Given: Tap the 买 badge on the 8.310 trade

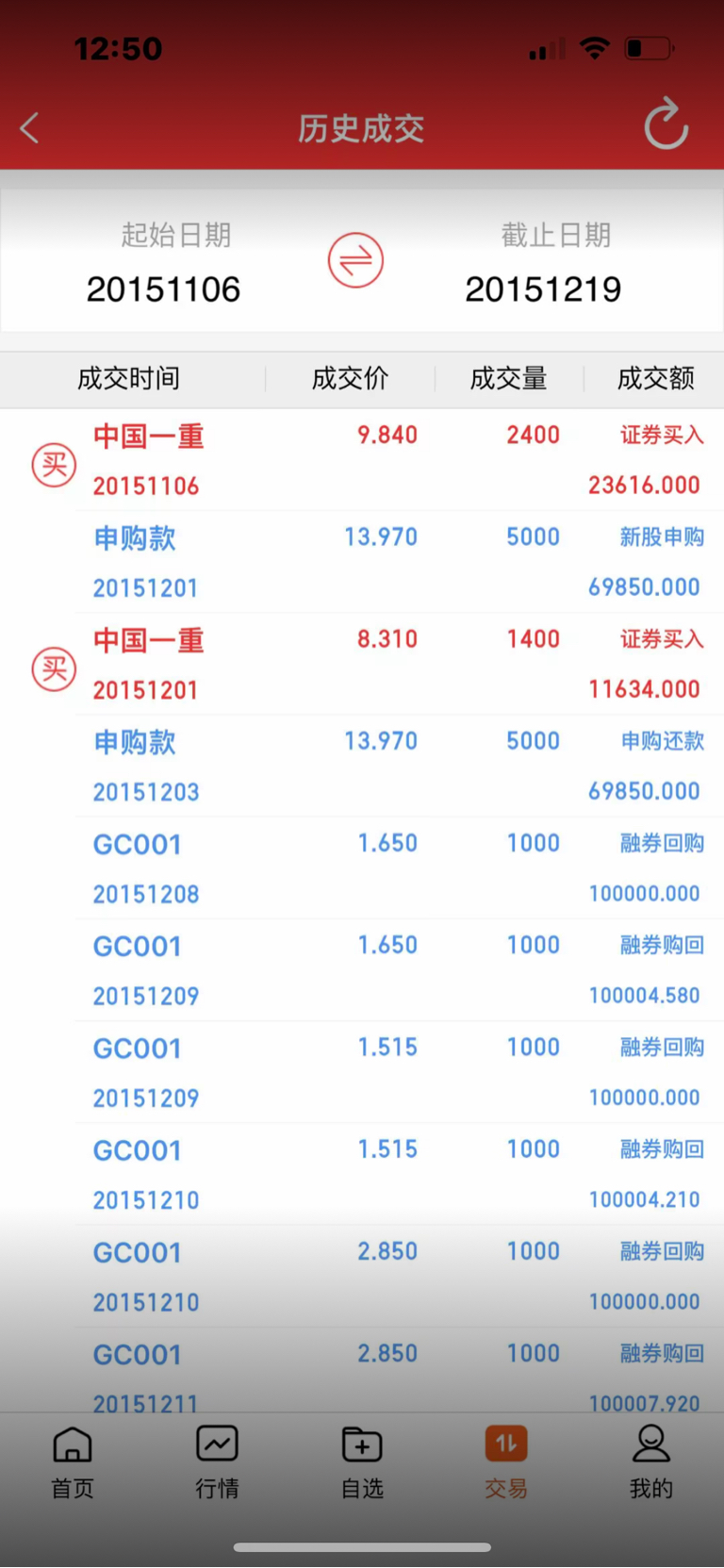Looking at the screenshot, I should pyautogui.click(x=54, y=668).
